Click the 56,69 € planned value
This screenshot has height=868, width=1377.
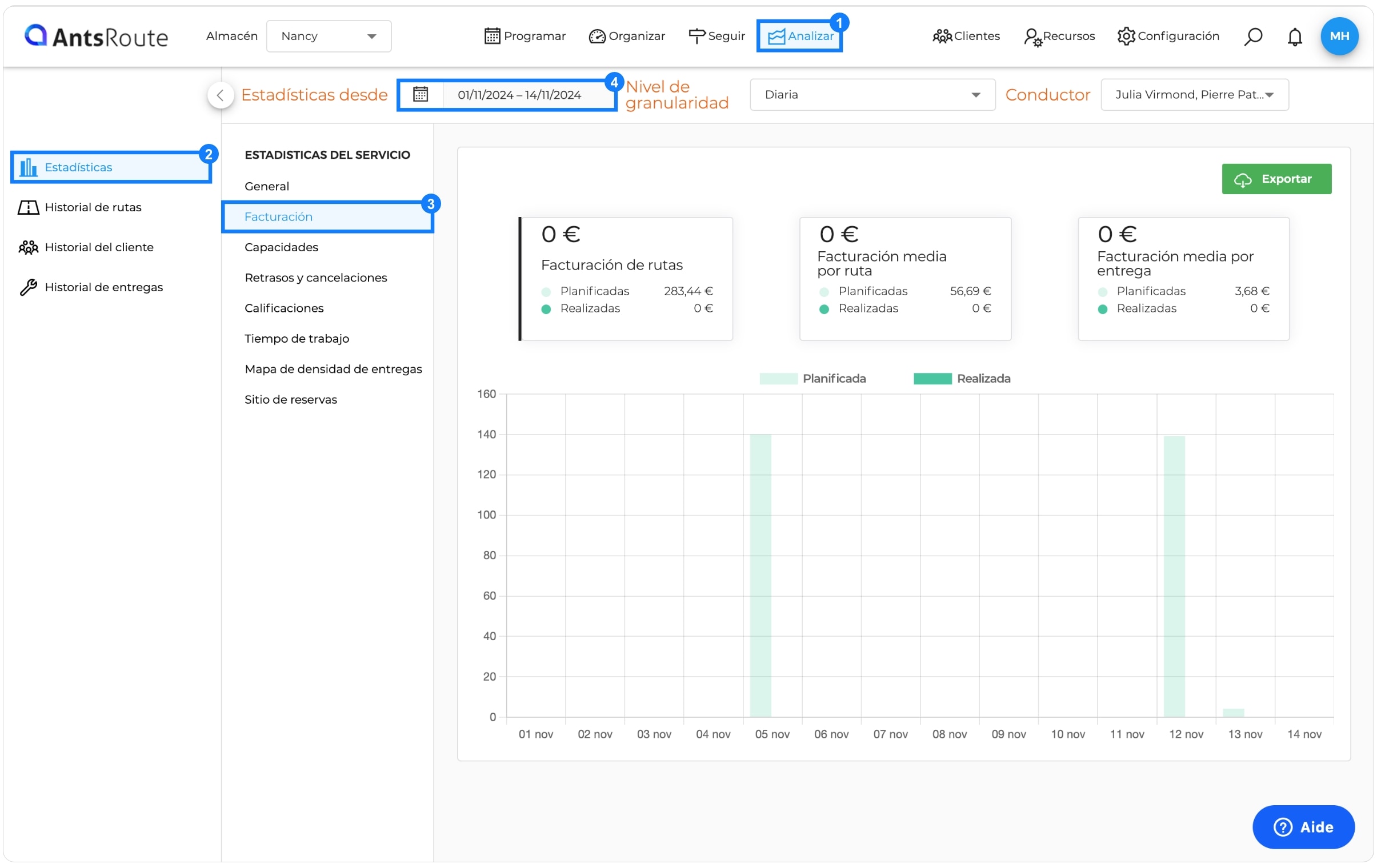(970, 291)
